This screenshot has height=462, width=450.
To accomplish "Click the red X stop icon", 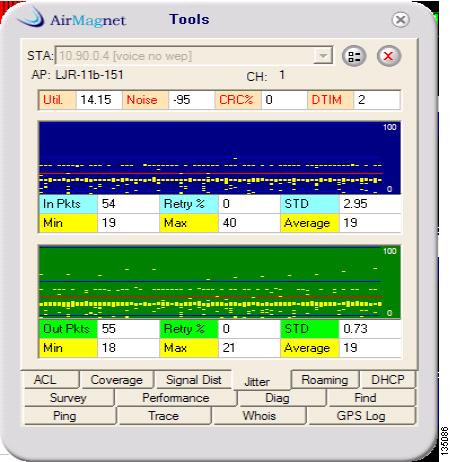I will 388,56.
